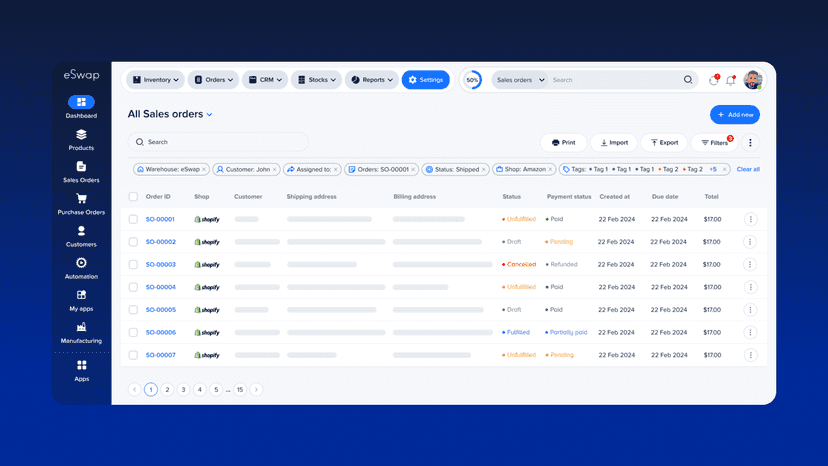Screen dimensions: 828x466
Task: Open row actions menu for SO-00002
Action: click(x=750, y=242)
